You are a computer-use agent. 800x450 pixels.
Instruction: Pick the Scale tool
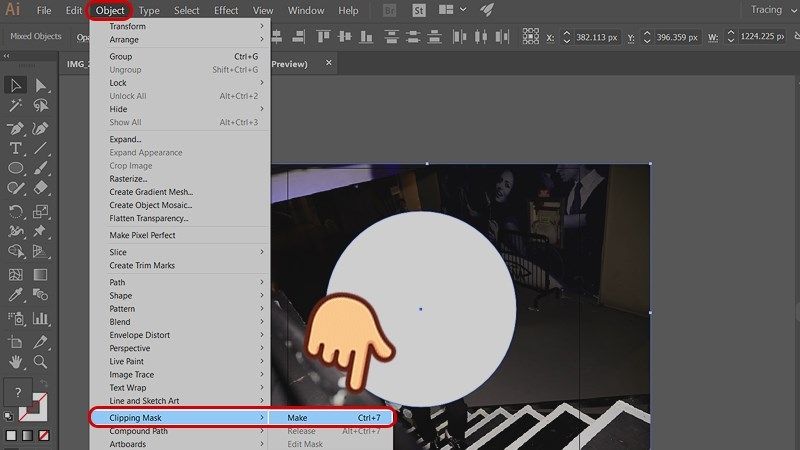click(x=40, y=211)
